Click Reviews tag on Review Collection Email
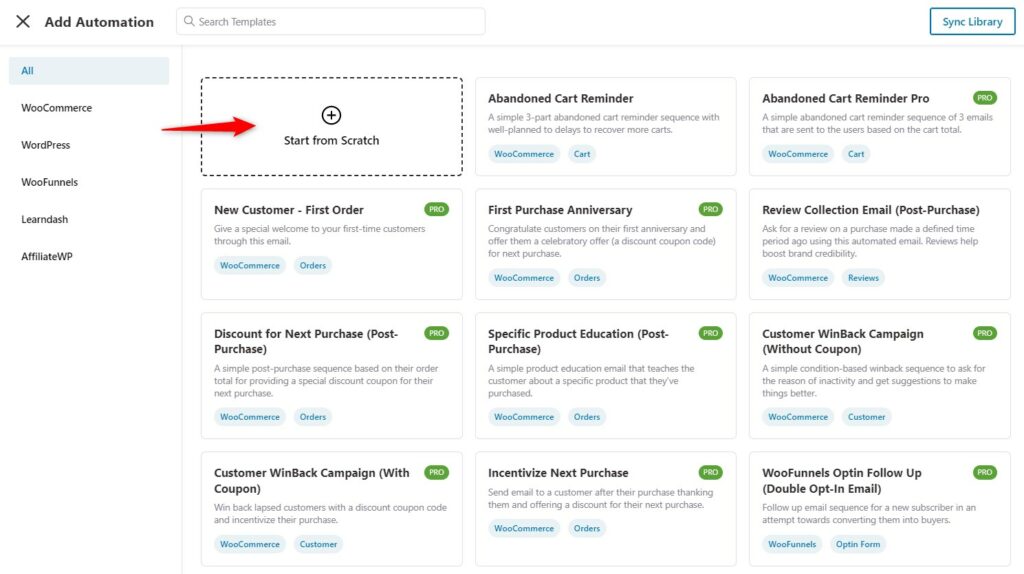1024x574 pixels. [x=863, y=278]
